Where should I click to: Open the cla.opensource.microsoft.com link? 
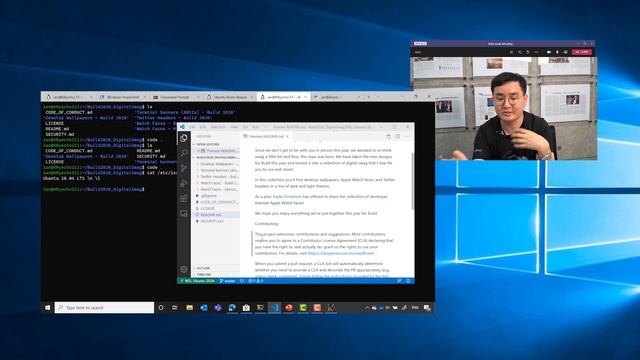pos(341,253)
